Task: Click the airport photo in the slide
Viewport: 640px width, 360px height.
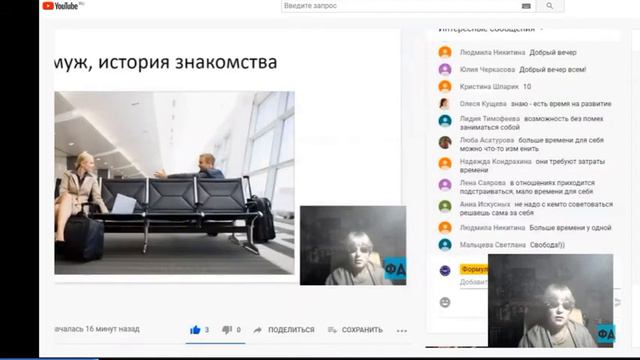Action: coord(174,182)
